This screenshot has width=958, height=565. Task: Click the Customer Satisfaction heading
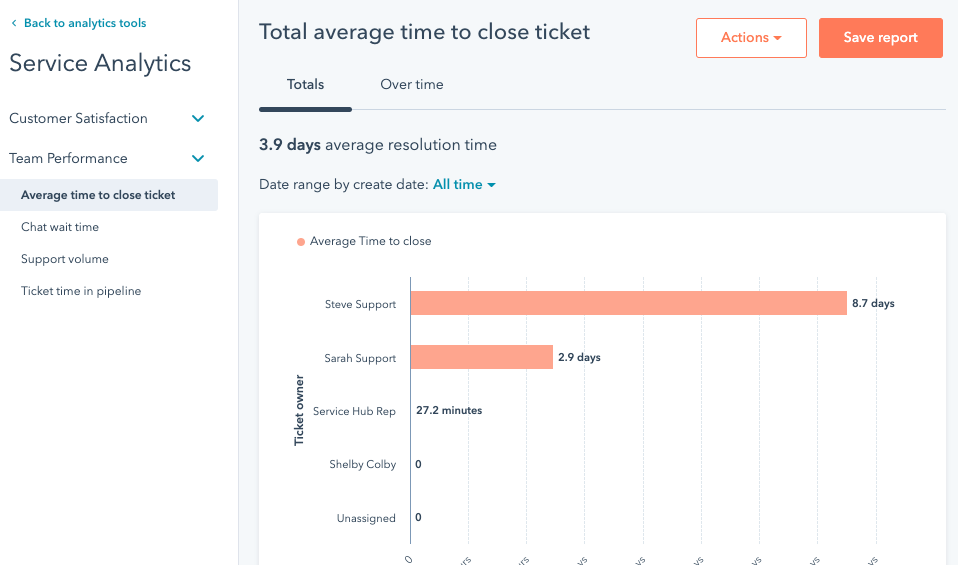[x=78, y=119]
